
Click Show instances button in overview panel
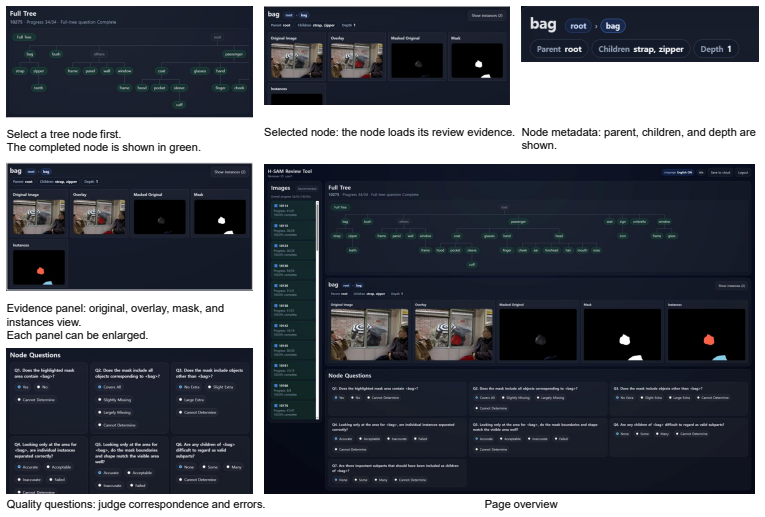(731, 286)
